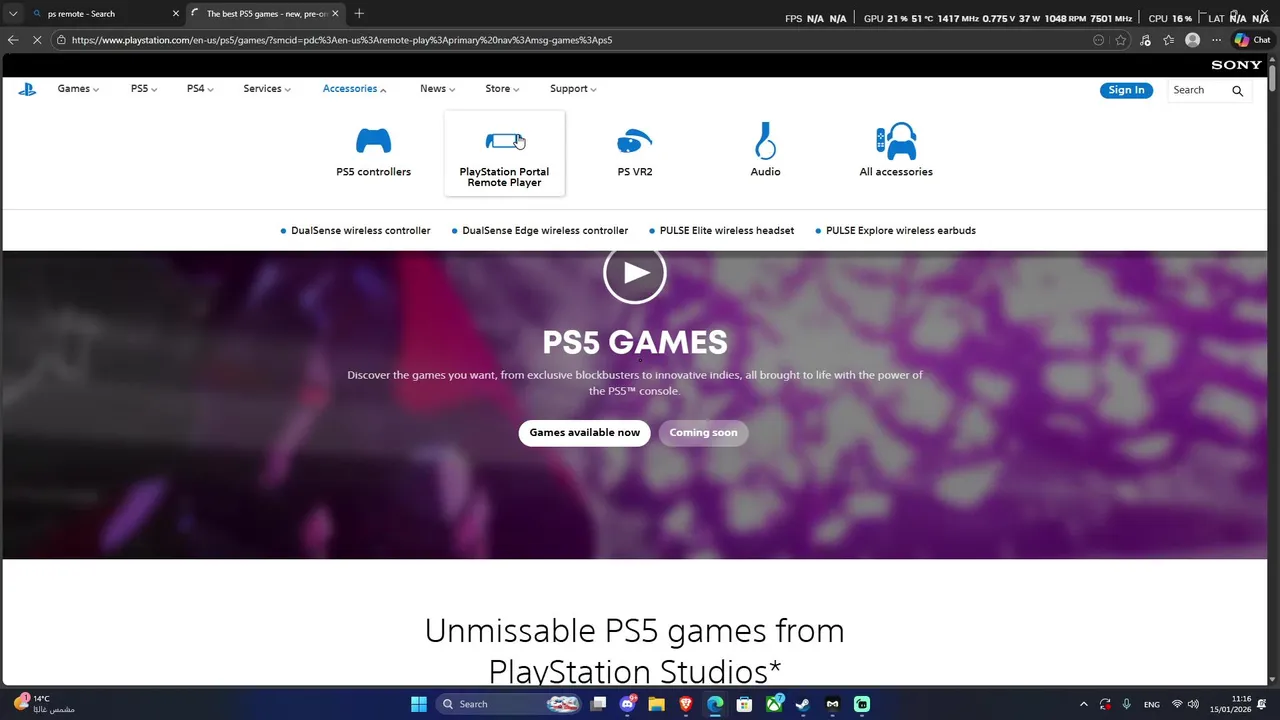Viewport: 1280px width, 720px height.
Task: Close the best PS5 games tab
Action: tap(335, 14)
